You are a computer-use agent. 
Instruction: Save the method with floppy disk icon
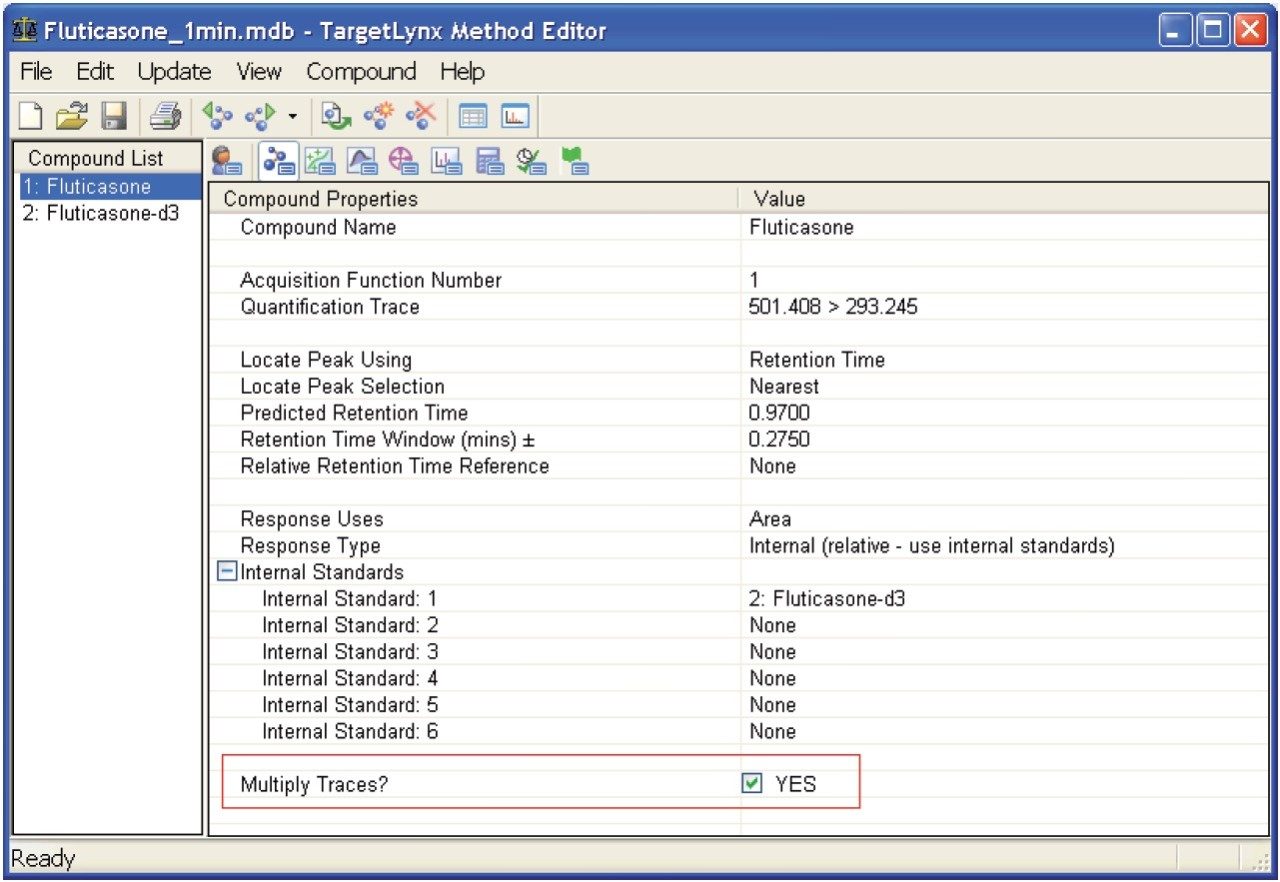click(113, 118)
